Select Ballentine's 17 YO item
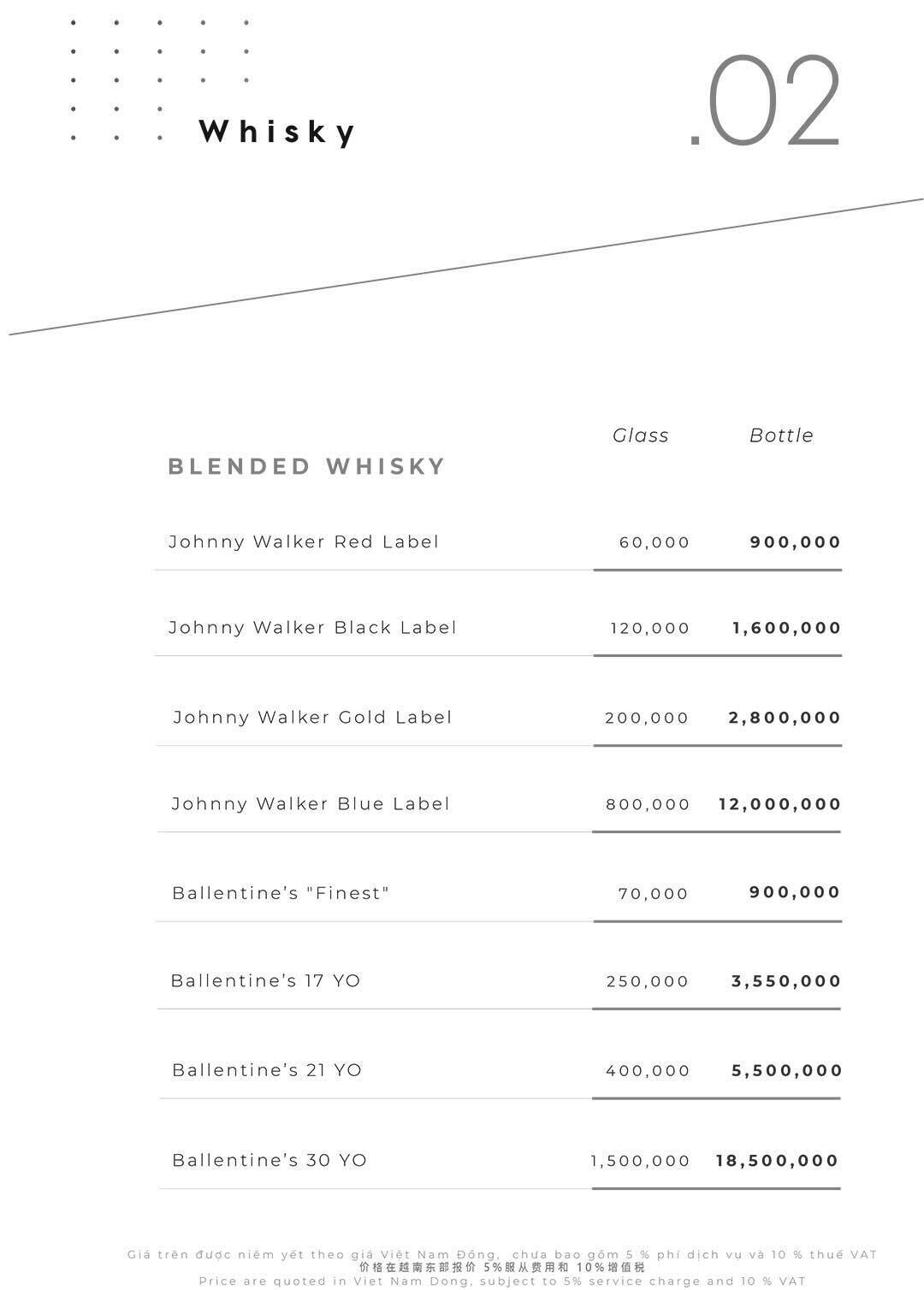Image resolution: width=924 pixels, height=1290 pixels. (x=265, y=980)
